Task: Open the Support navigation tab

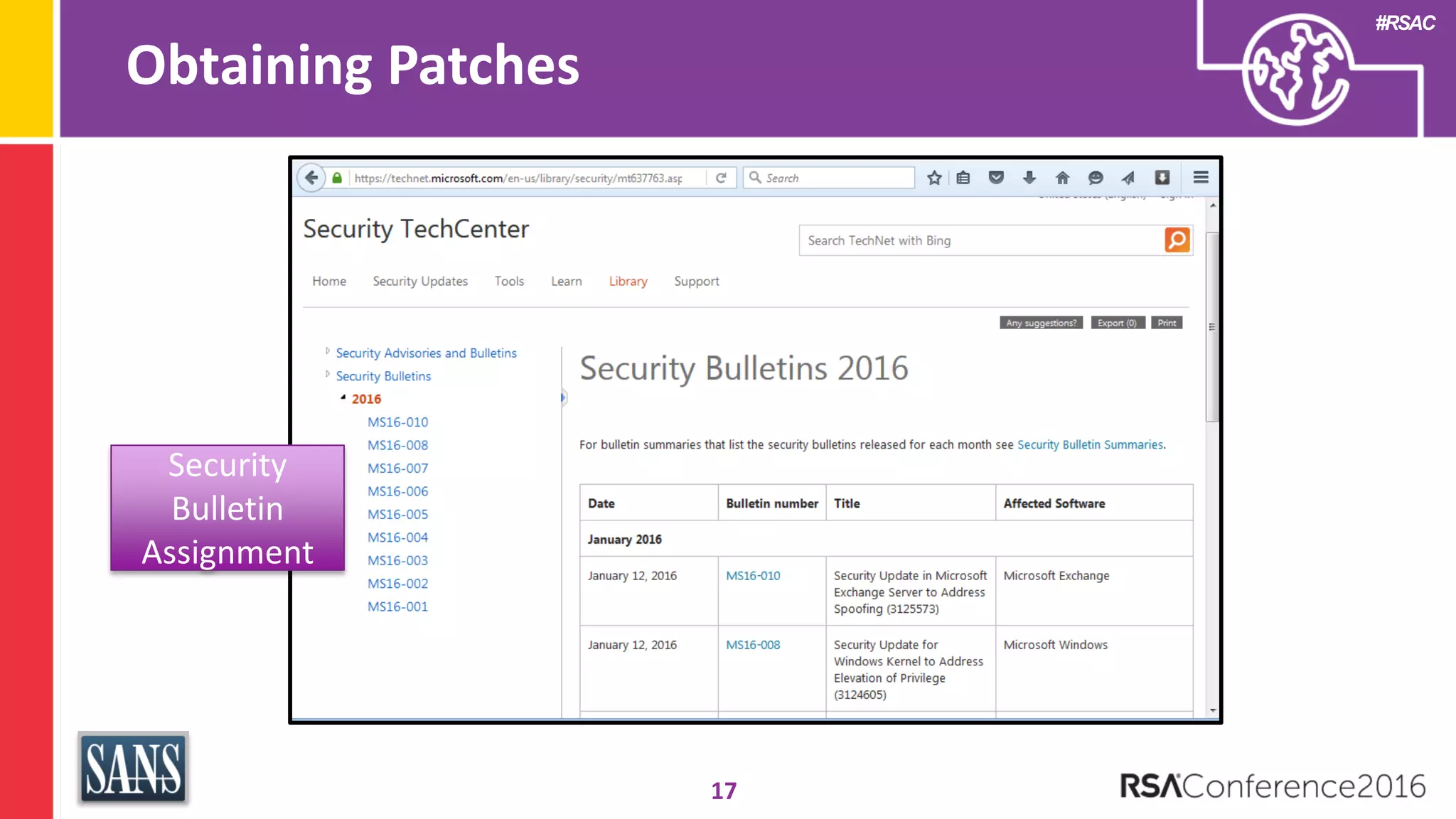Action: click(697, 282)
